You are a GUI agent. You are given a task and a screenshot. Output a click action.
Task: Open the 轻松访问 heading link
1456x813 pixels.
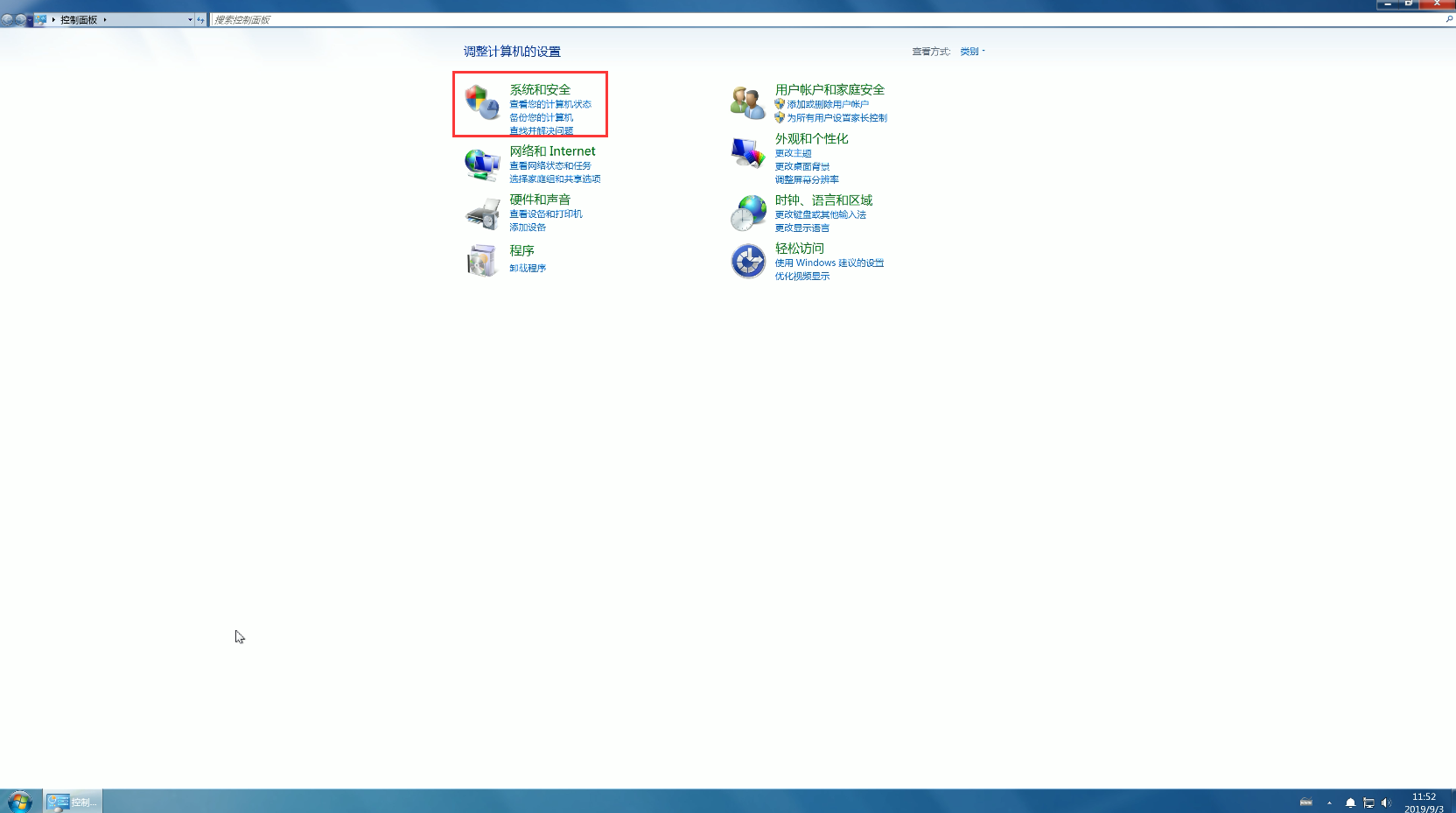point(799,249)
